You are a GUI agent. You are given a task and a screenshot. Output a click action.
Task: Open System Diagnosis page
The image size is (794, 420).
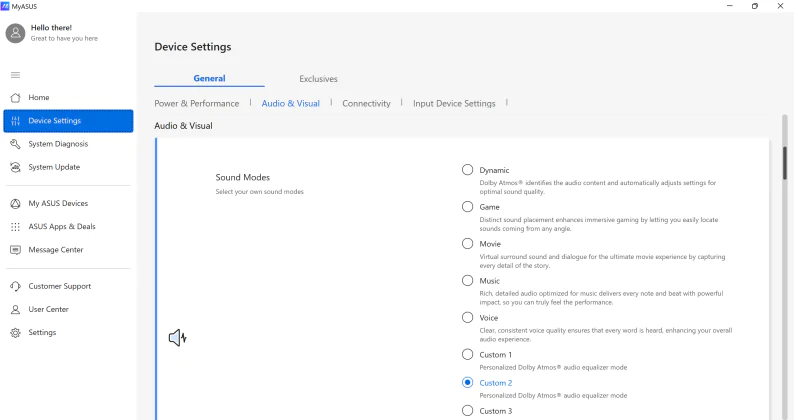68,144
